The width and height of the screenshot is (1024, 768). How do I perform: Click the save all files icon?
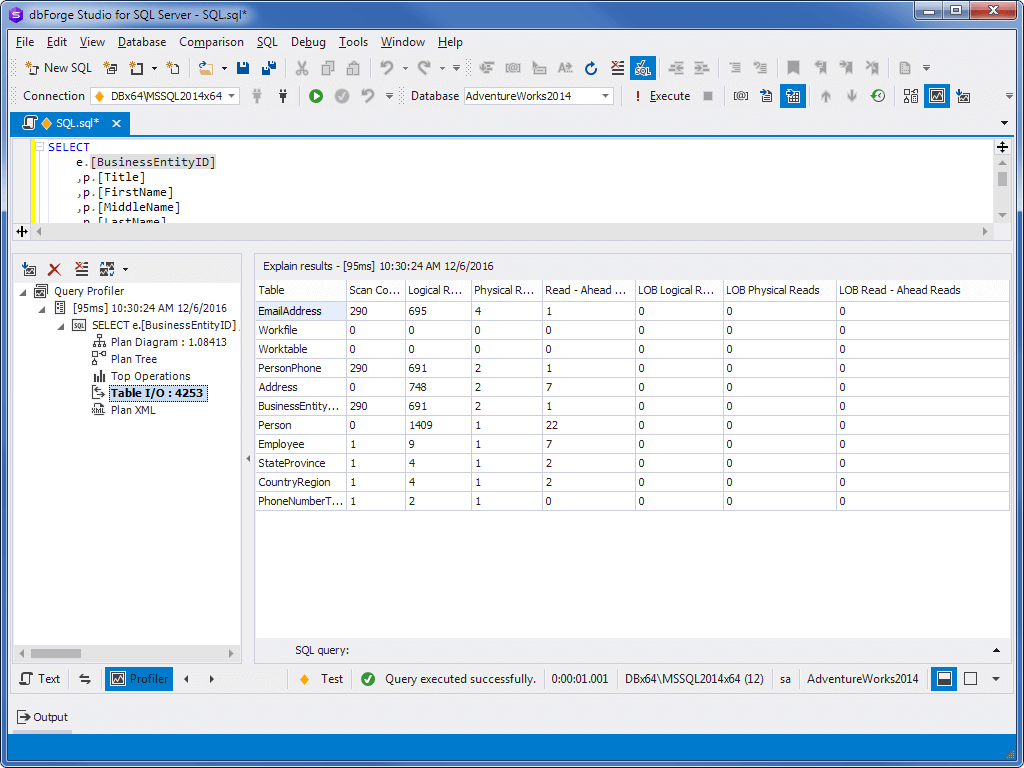click(268, 68)
